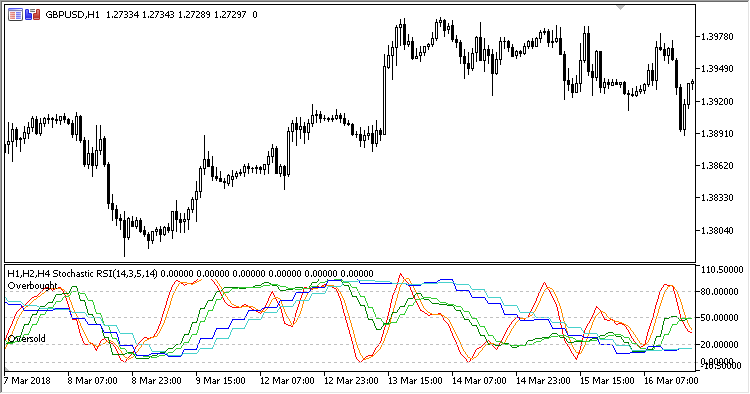Click the 12 Mar 07:00 time label
The image size is (750, 394).
click(x=287, y=381)
